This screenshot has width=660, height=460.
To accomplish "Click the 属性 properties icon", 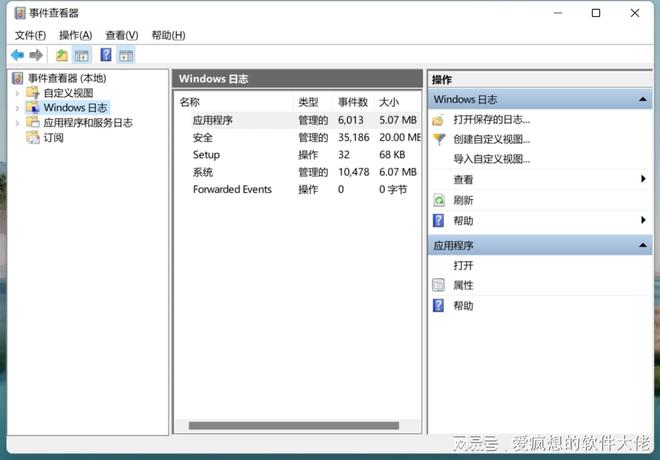I will [x=438, y=285].
